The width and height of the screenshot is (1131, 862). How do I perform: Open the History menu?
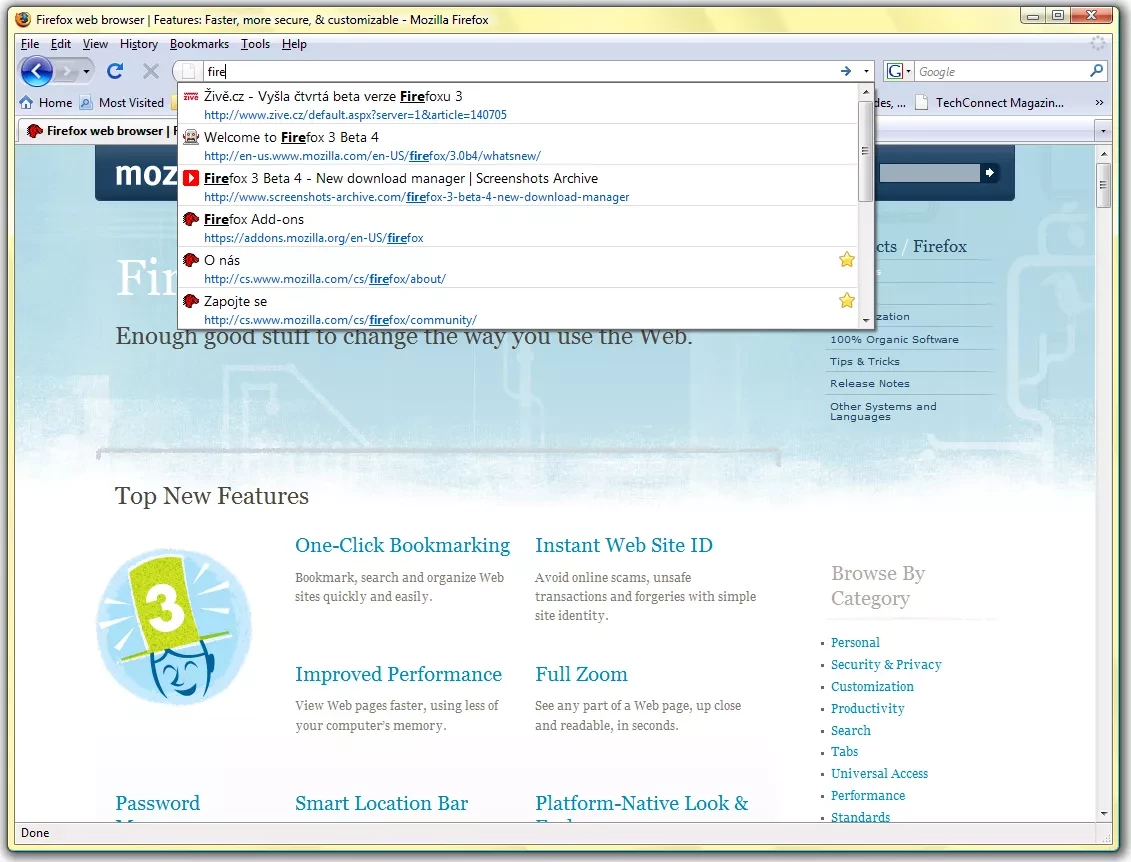click(138, 44)
